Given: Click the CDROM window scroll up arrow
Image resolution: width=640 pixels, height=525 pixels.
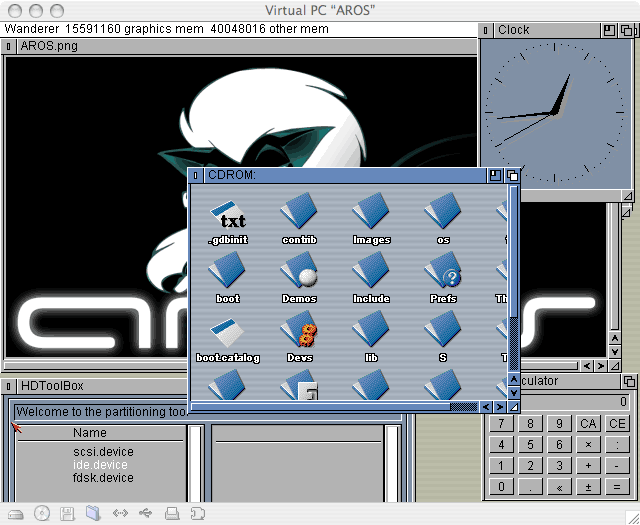Looking at the screenshot, I should coord(513,379).
